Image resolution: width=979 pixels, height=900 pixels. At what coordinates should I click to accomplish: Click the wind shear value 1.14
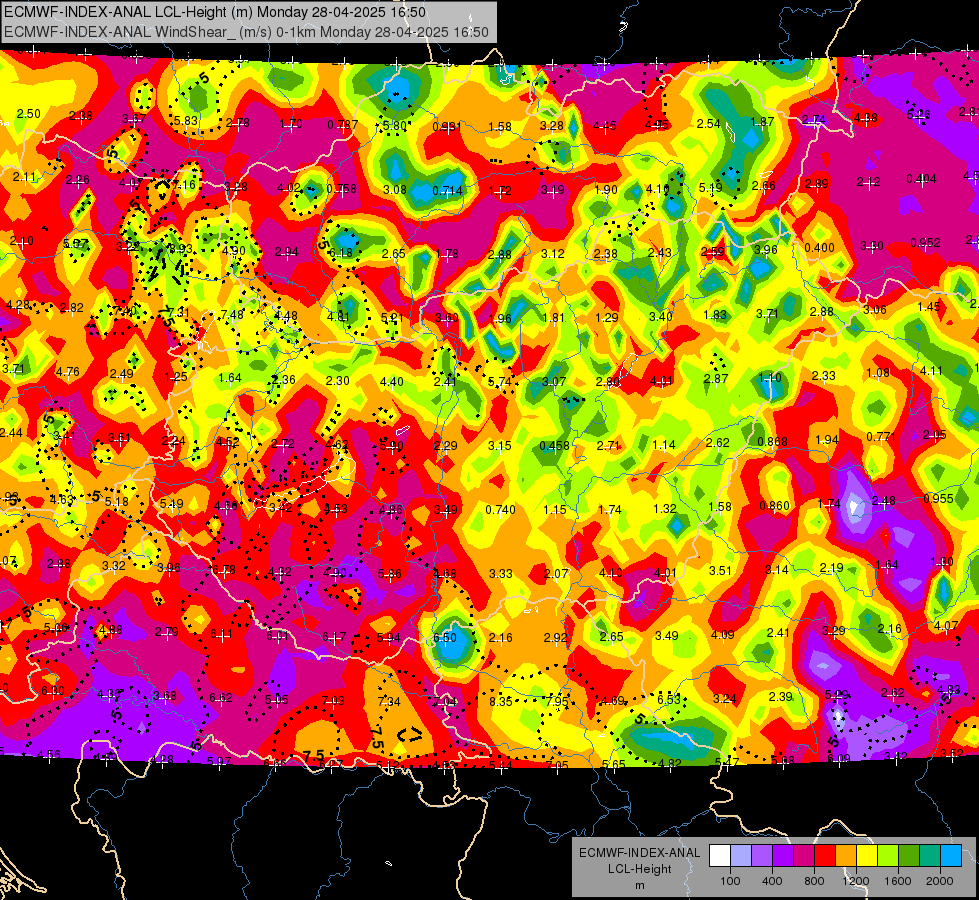pos(664,445)
